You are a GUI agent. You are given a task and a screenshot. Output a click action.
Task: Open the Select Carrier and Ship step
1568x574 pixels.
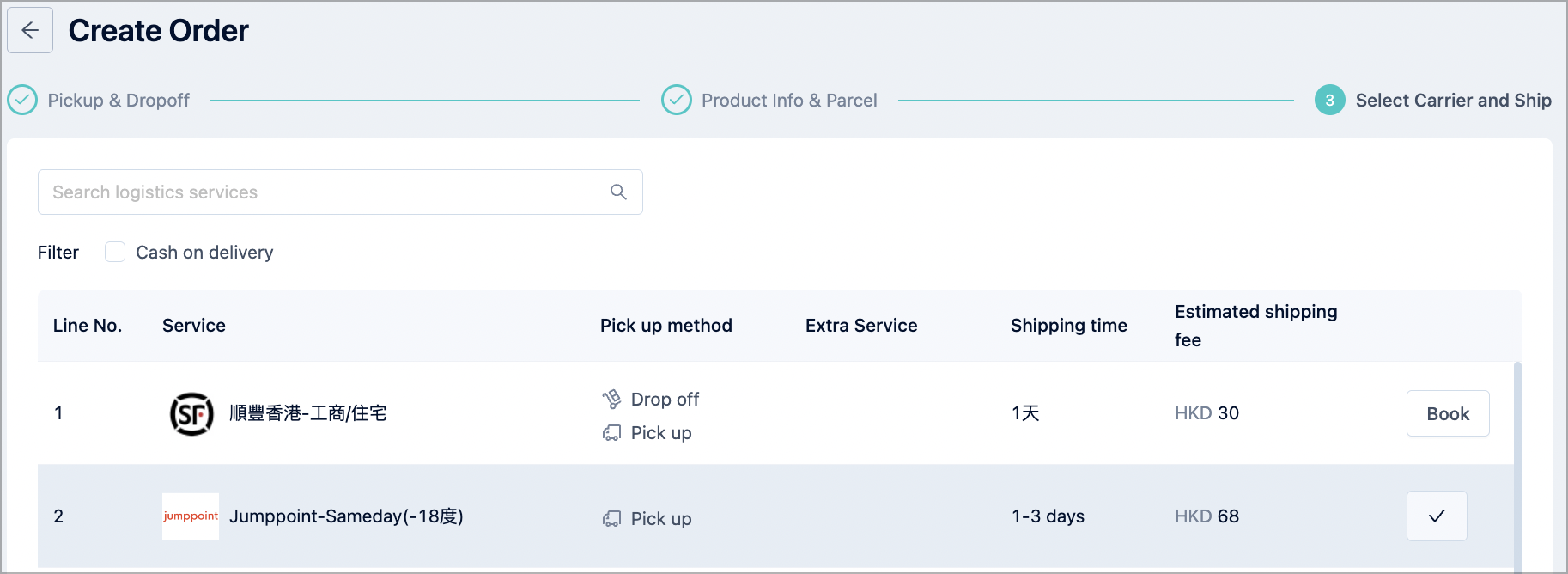click(1453, 101)
